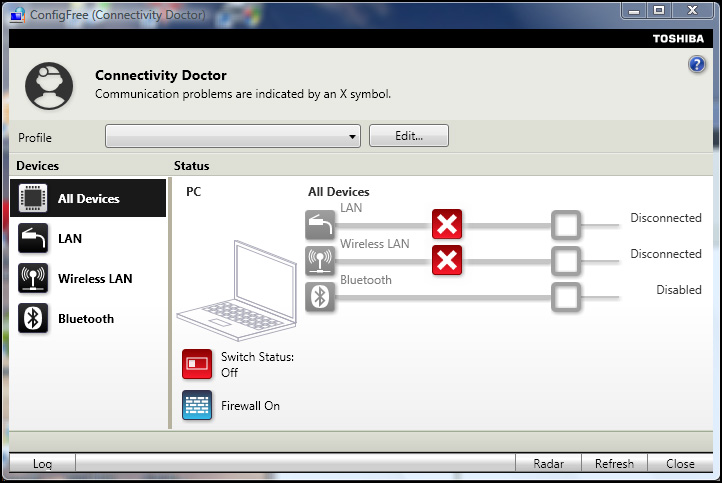Viewport: 722px width, 483px height.
Task: Click the Edit... profile button
Action: 409,136
